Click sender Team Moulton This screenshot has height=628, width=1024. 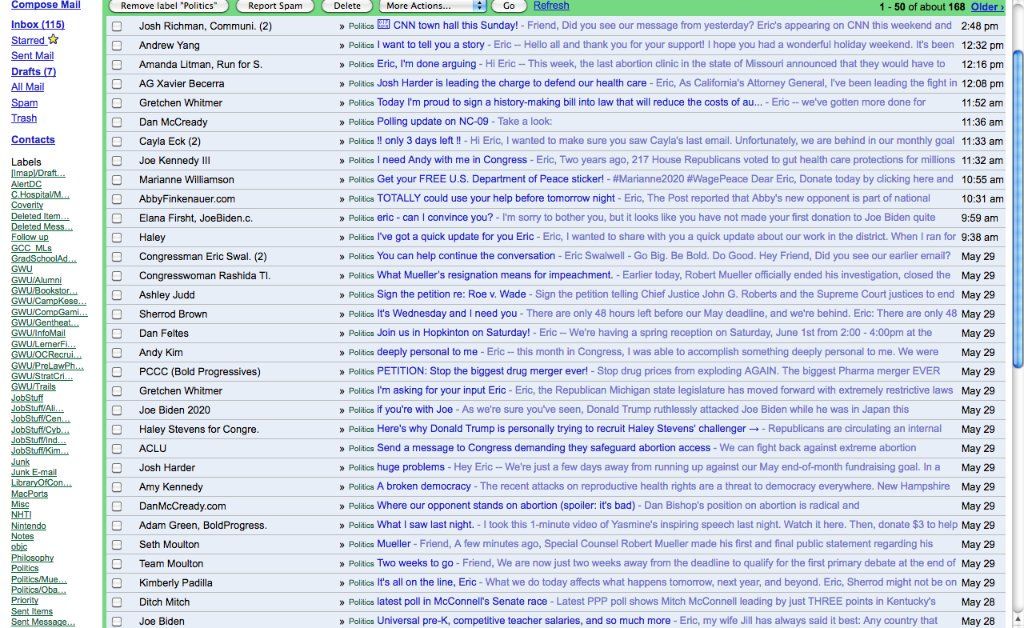[171, 564]
